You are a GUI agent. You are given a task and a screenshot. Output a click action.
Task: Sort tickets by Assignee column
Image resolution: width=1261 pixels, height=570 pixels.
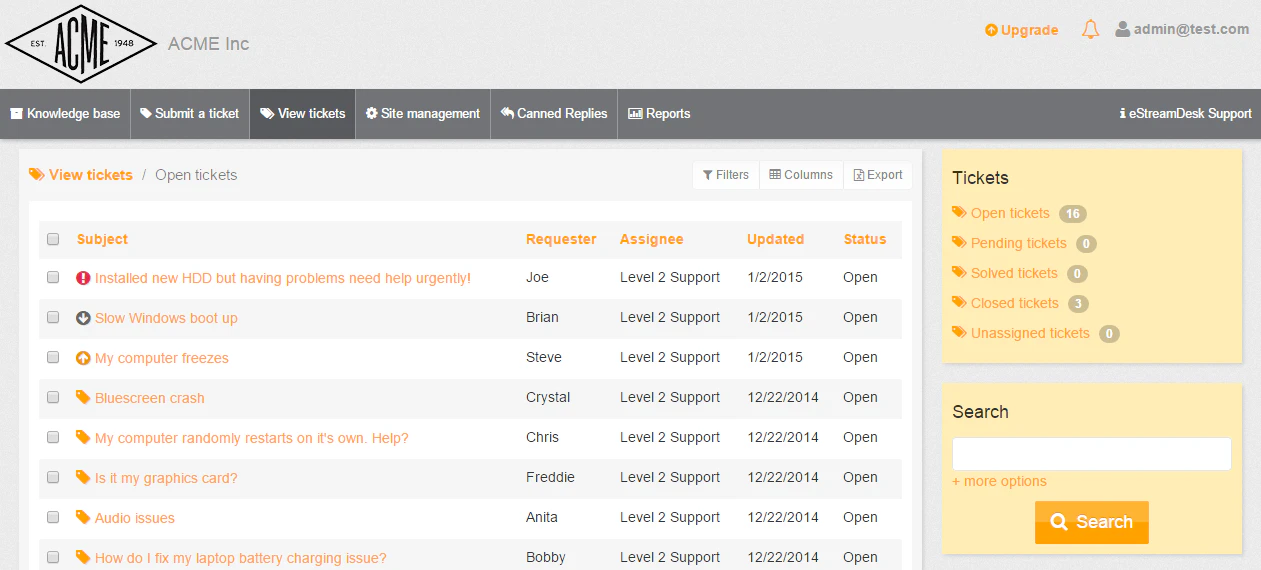click(652, 239)
